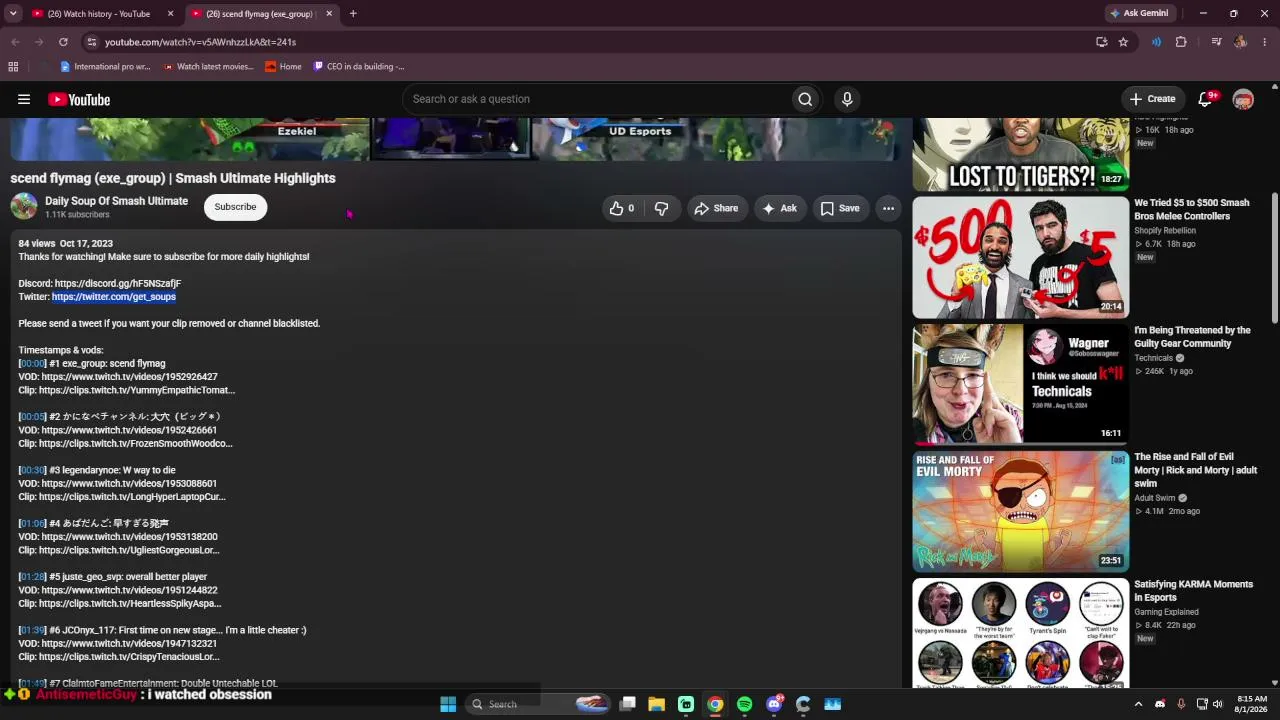Click the page vertical scrollbar

[x=1274, y=257]
